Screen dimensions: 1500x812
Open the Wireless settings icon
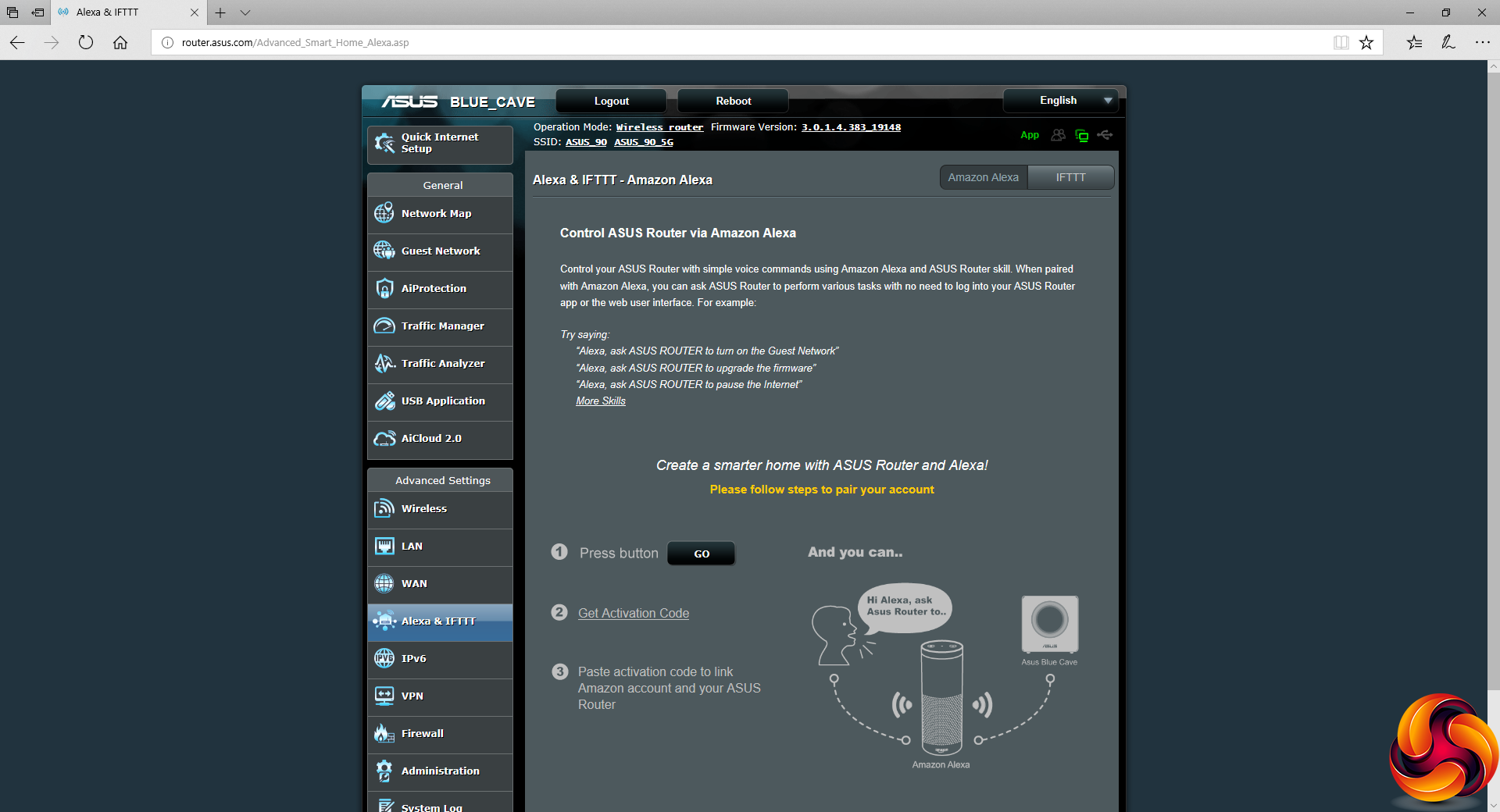coord(384,508)
